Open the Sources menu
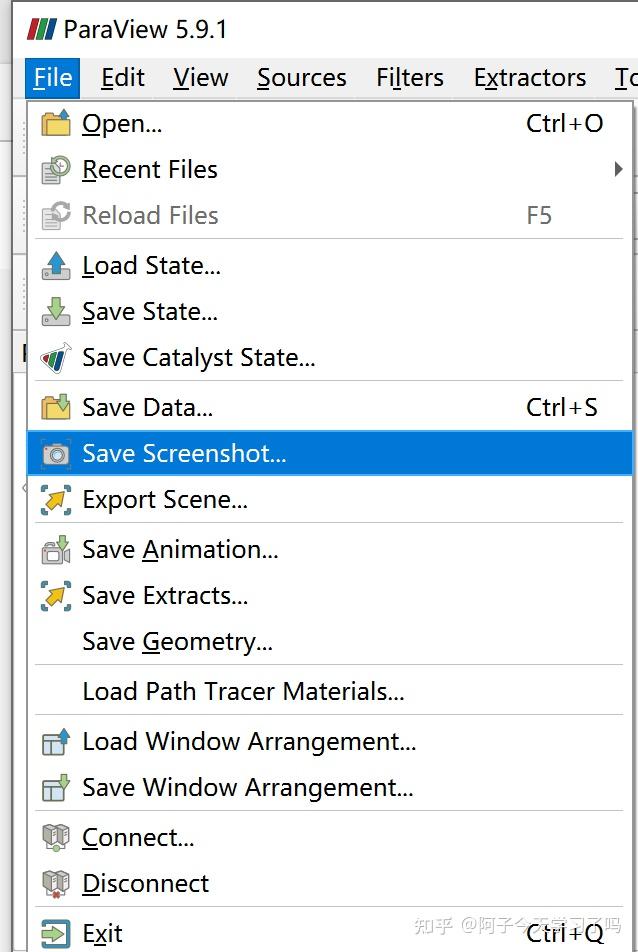The height and width of the screenshot is (952, 638). 301,78
